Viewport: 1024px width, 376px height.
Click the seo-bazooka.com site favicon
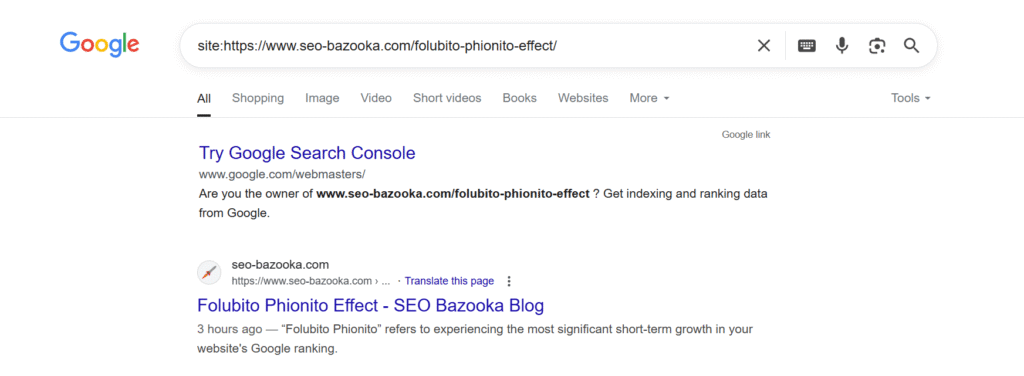(209, 272)
